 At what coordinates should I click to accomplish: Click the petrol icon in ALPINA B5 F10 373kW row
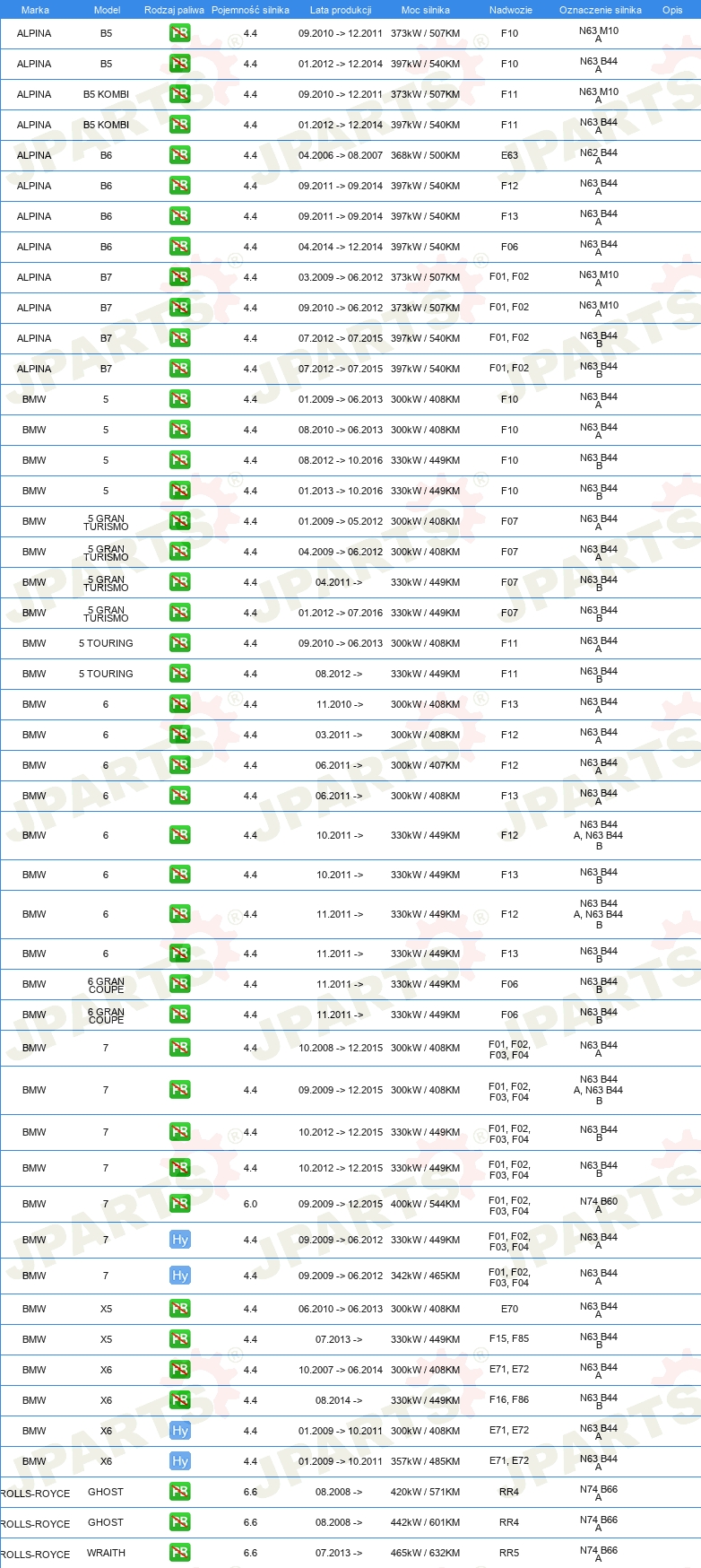pyautogui.click(x=179, y=33)
